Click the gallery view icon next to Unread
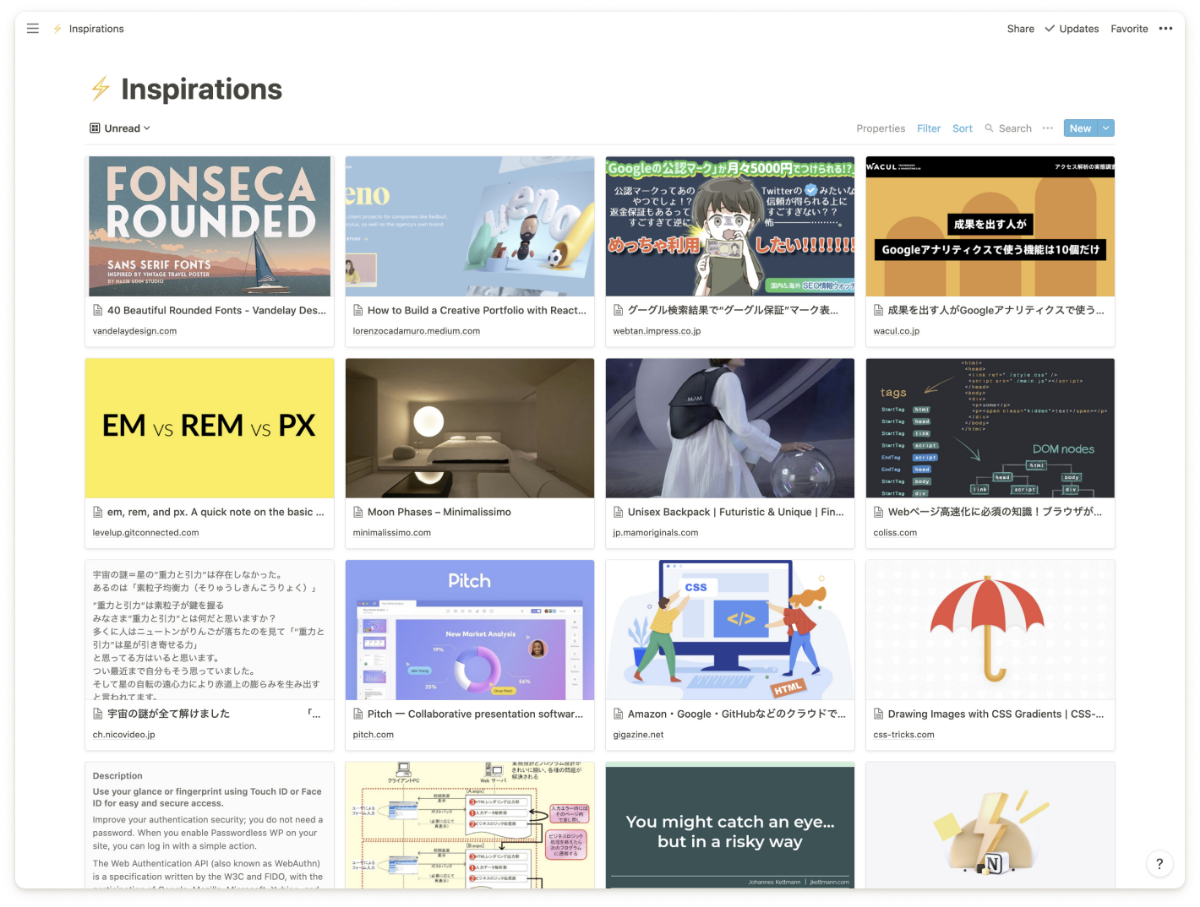Image resolution: width=1200 pixels, height=907 pixels. [95, 128]
